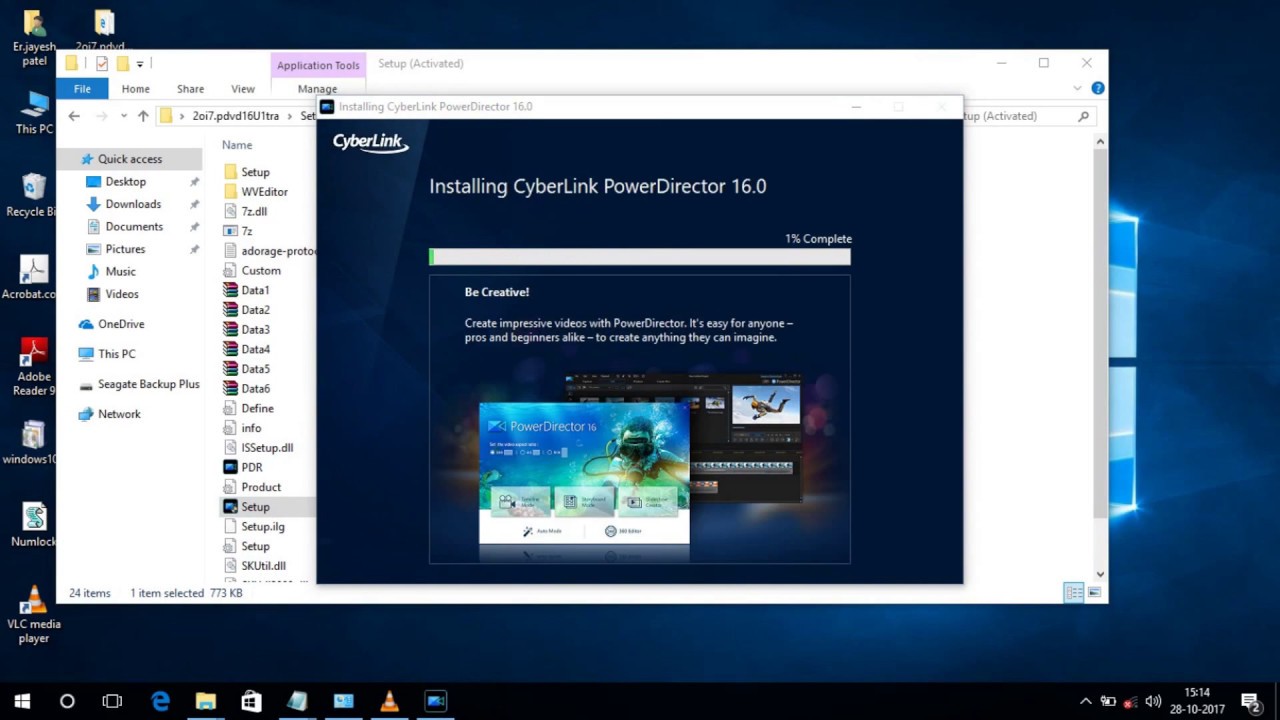Screen dimensions: 1280x720
Task: Open the clock and date flyout
Action: [x=1197, y=701]
